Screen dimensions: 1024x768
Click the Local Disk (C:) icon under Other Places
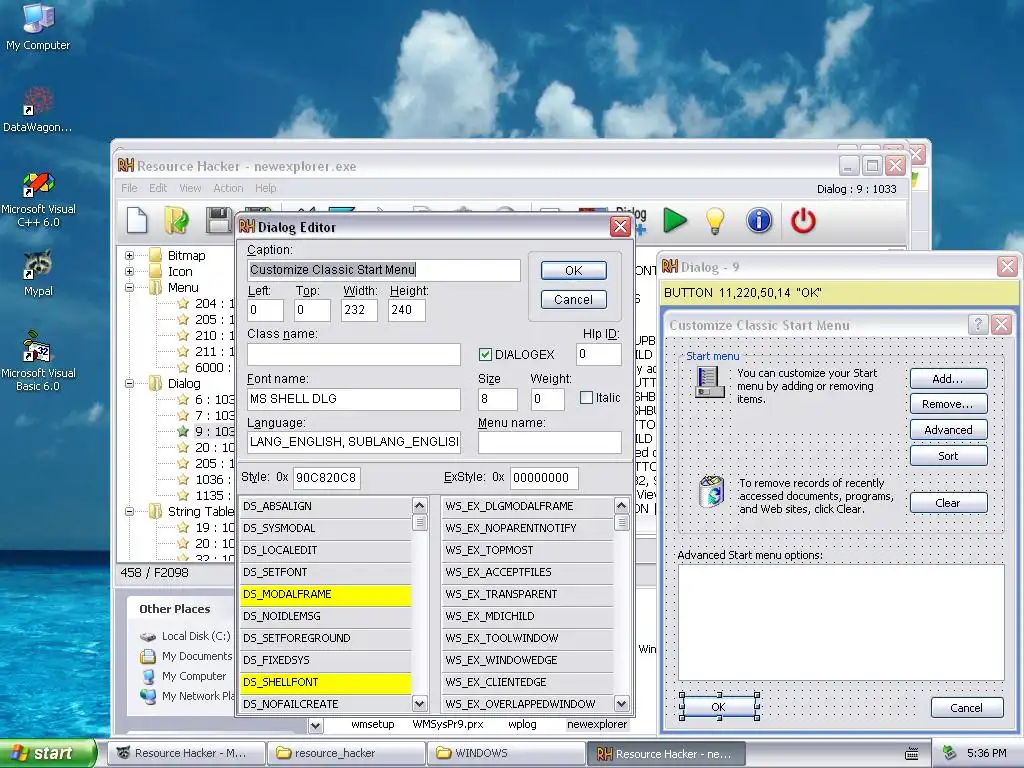(x=148, y=636)
